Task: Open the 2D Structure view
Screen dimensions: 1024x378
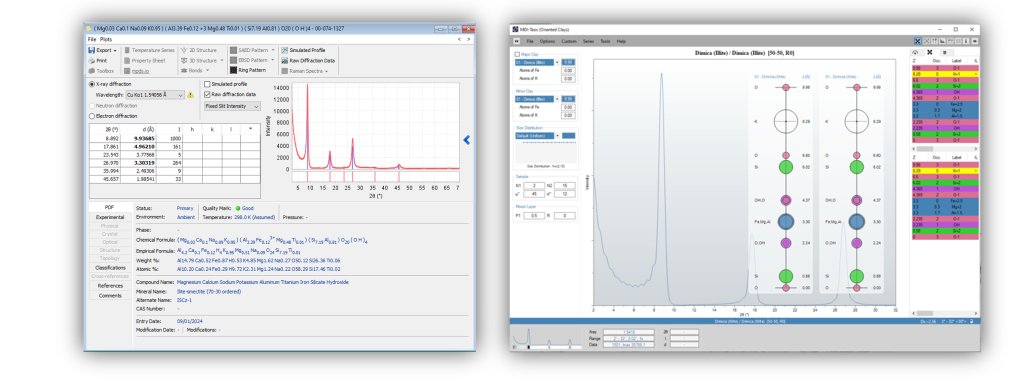Action: [x=199, y=50]
